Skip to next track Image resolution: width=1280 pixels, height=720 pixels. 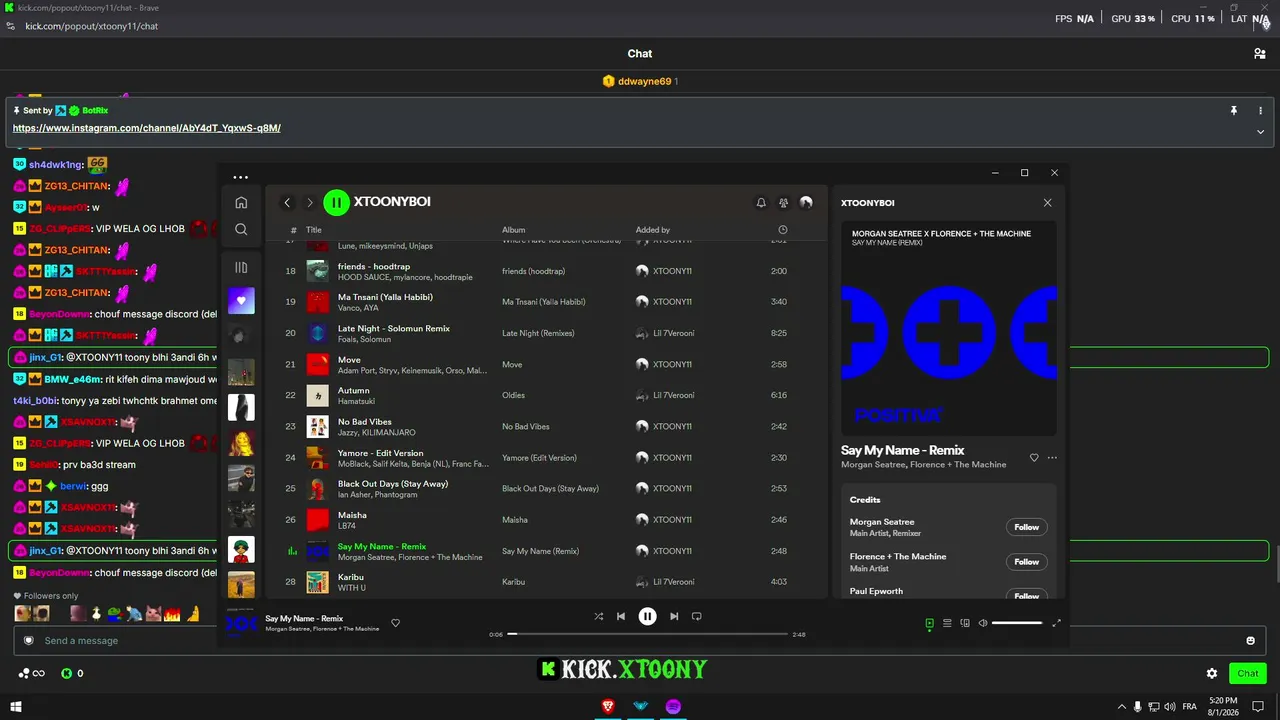(674, 616)
